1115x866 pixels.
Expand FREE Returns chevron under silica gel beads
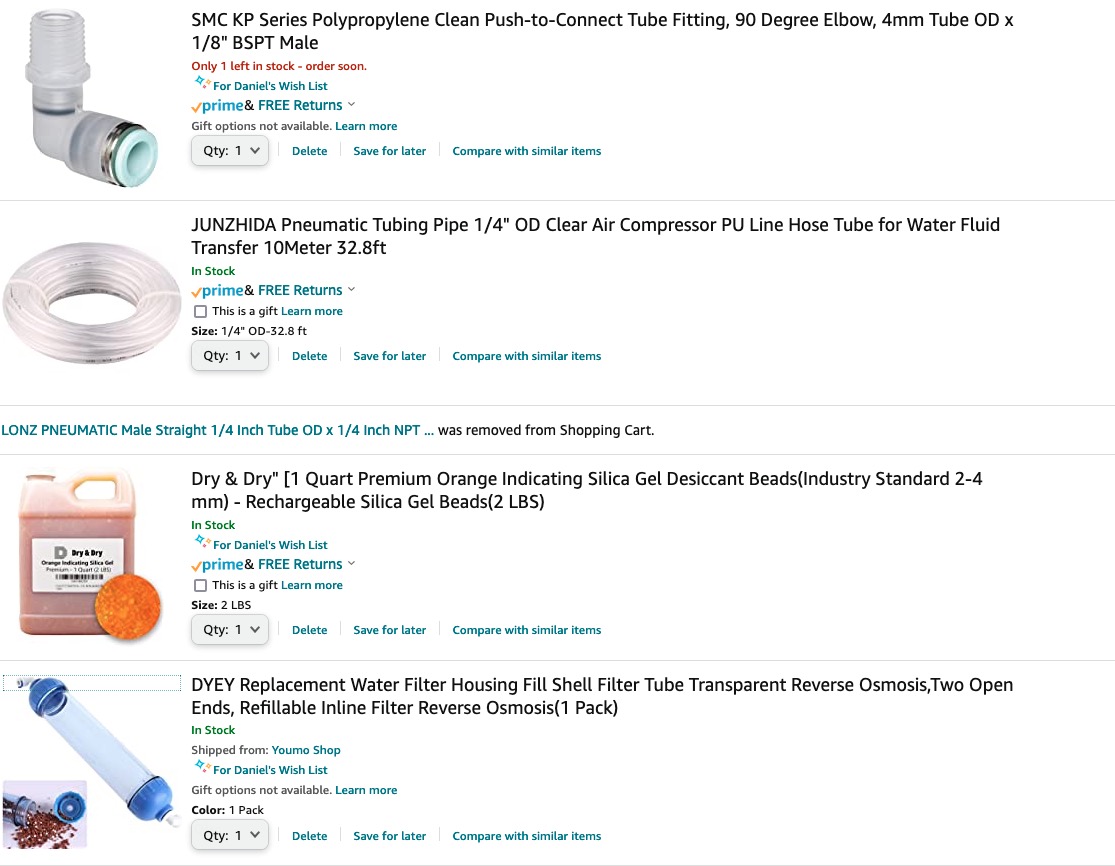(351, 563)
